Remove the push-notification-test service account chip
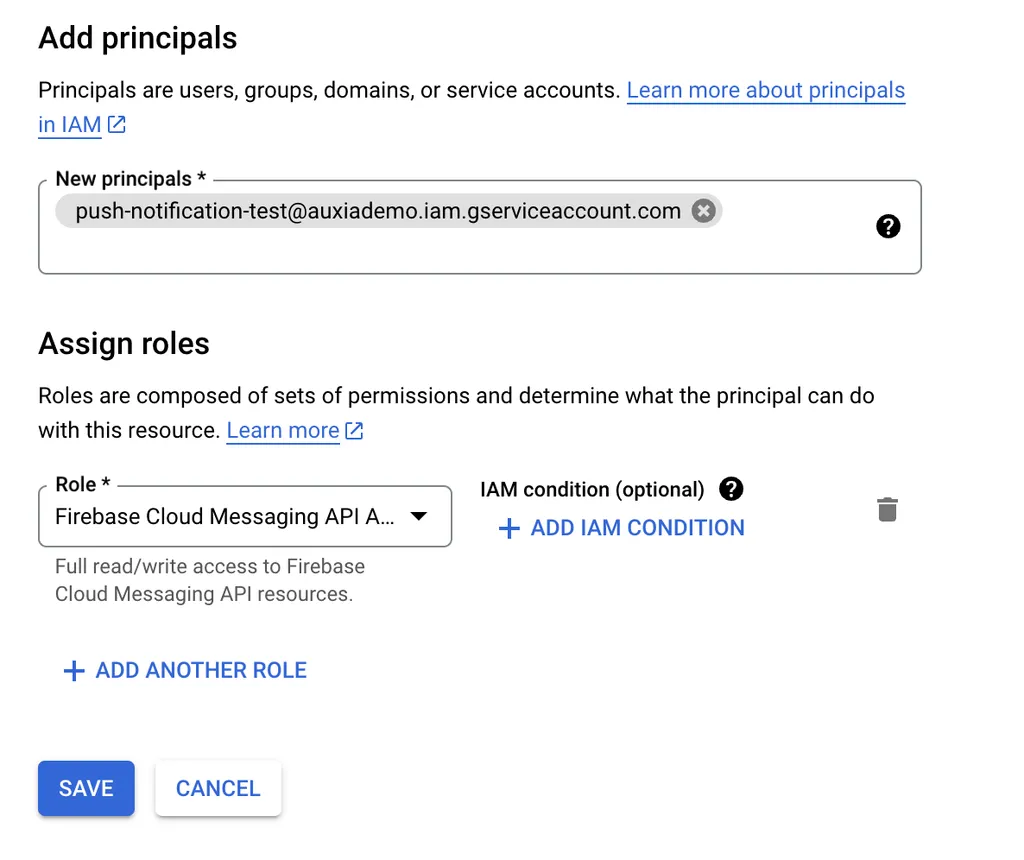This screenshot has width=1024, height=860. click(x=703, y=210)
